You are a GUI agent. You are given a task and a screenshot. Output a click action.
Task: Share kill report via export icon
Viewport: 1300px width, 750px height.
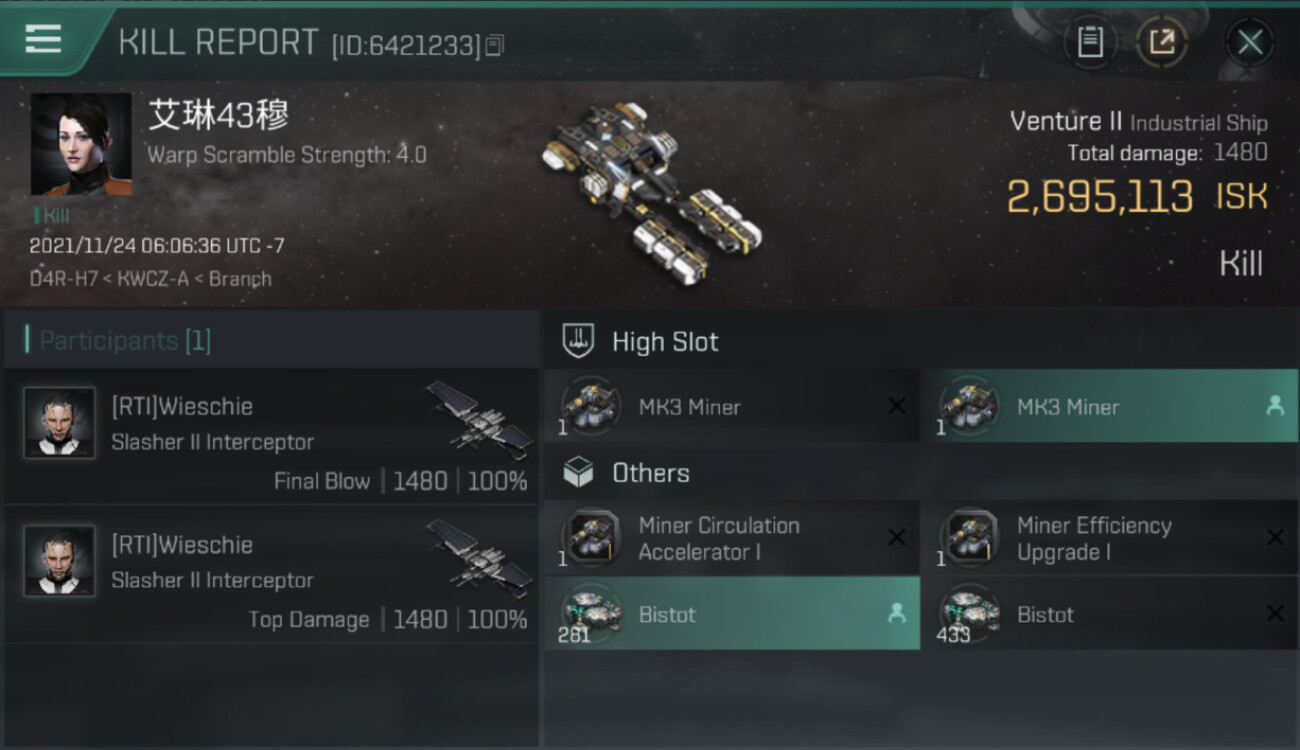1162,42
